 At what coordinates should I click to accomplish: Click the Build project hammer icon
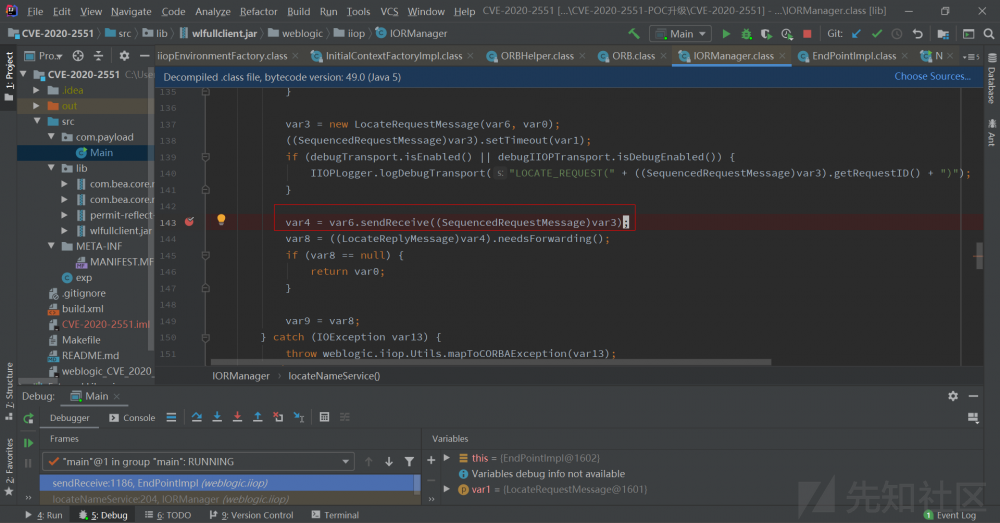tap(633, 34)
